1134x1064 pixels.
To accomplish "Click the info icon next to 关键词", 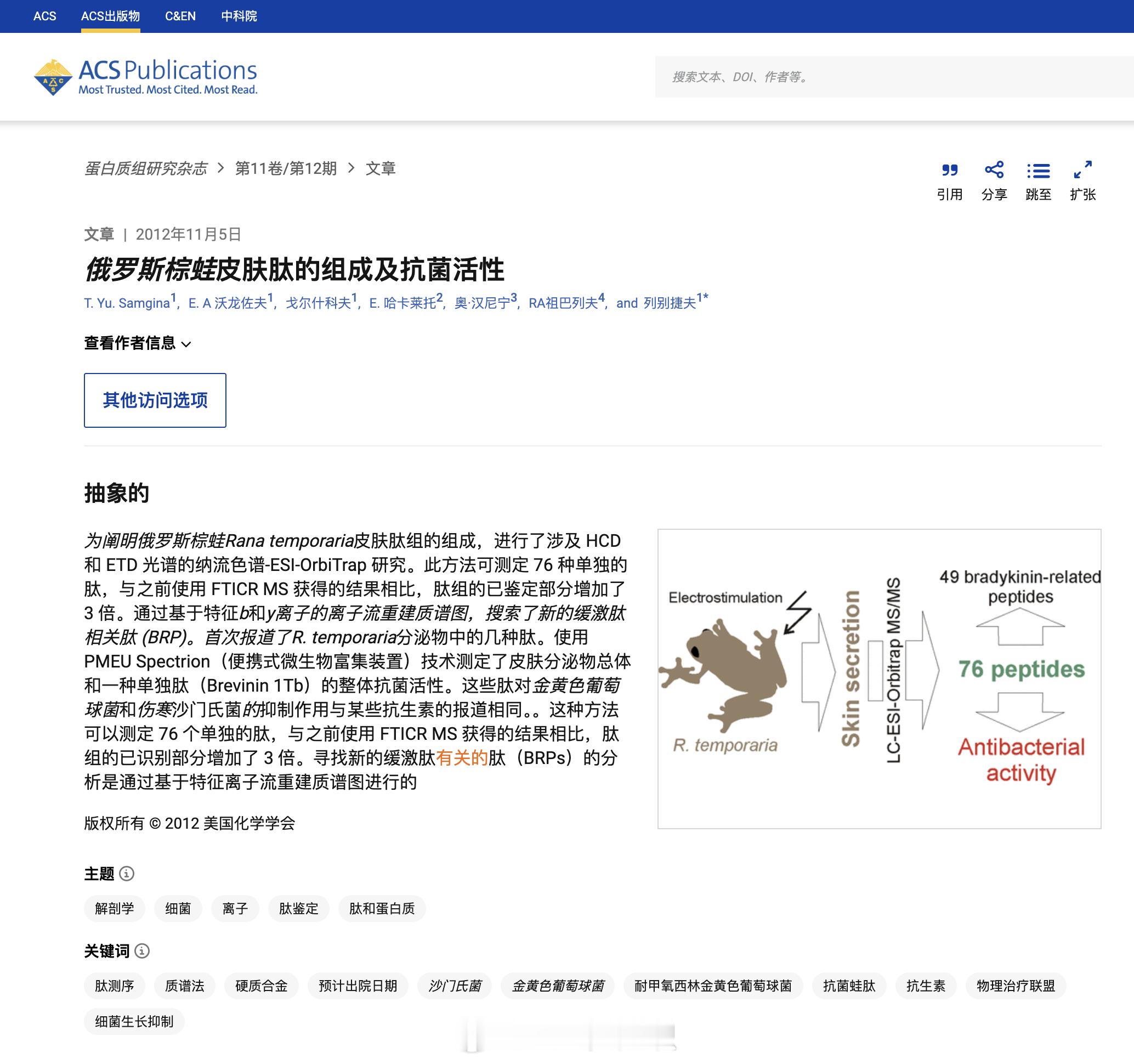I will 142,951.
